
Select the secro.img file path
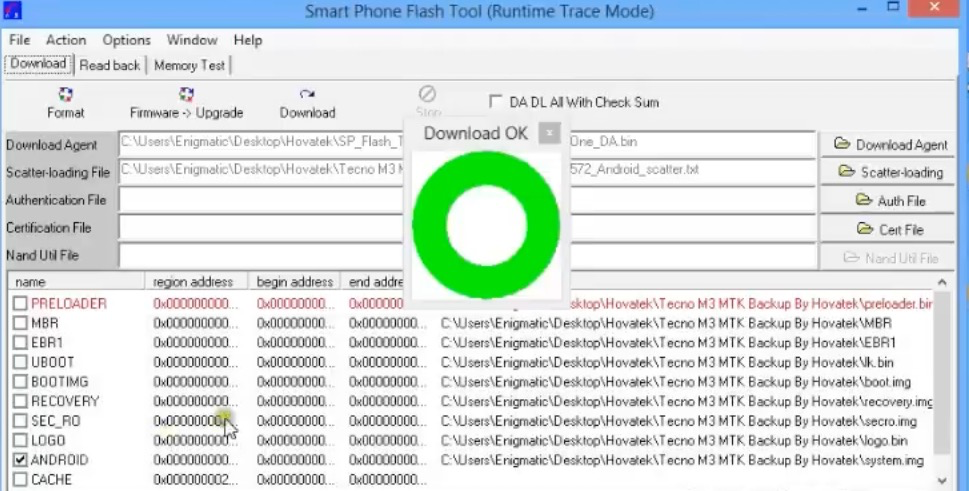click(679, 422)
